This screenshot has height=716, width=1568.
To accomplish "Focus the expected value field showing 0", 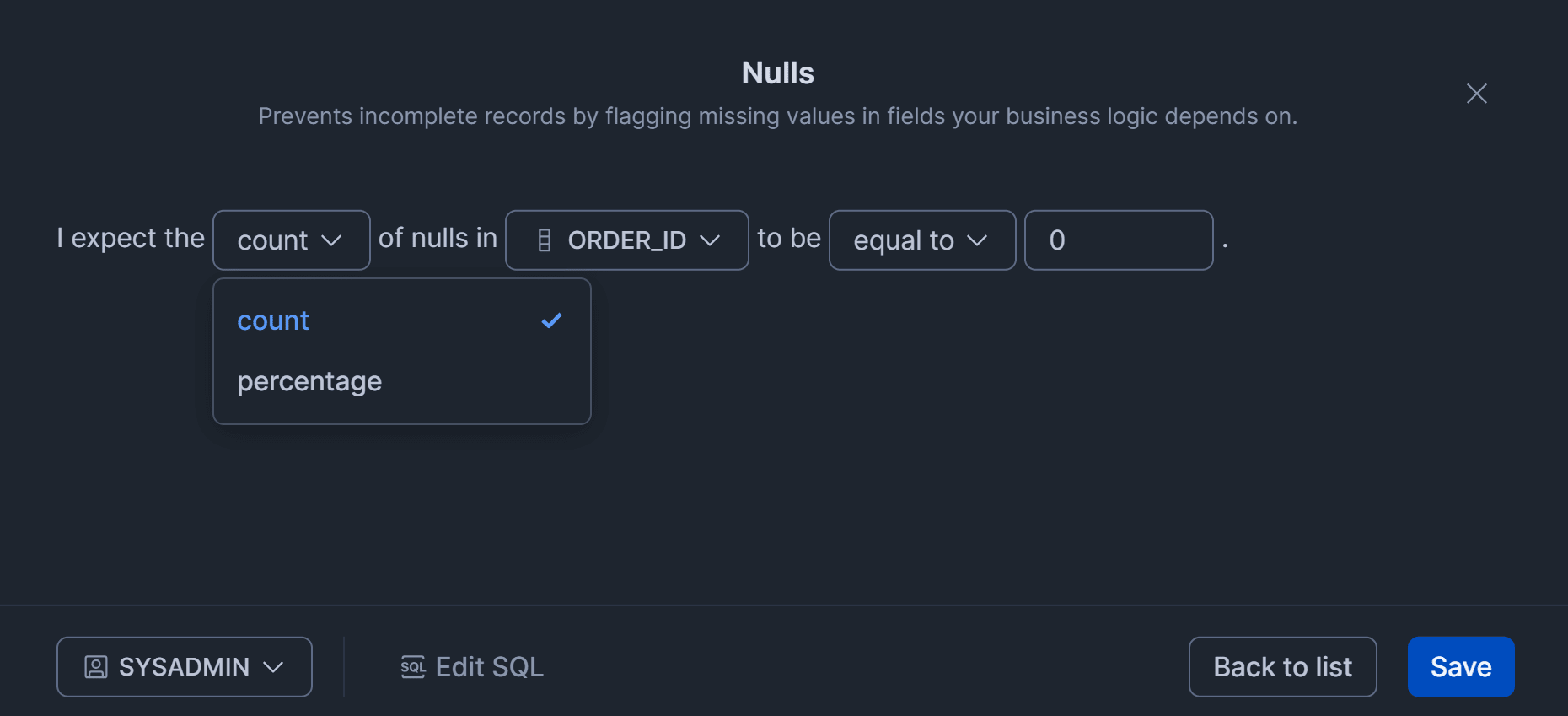I will (x=1118, y=240).
